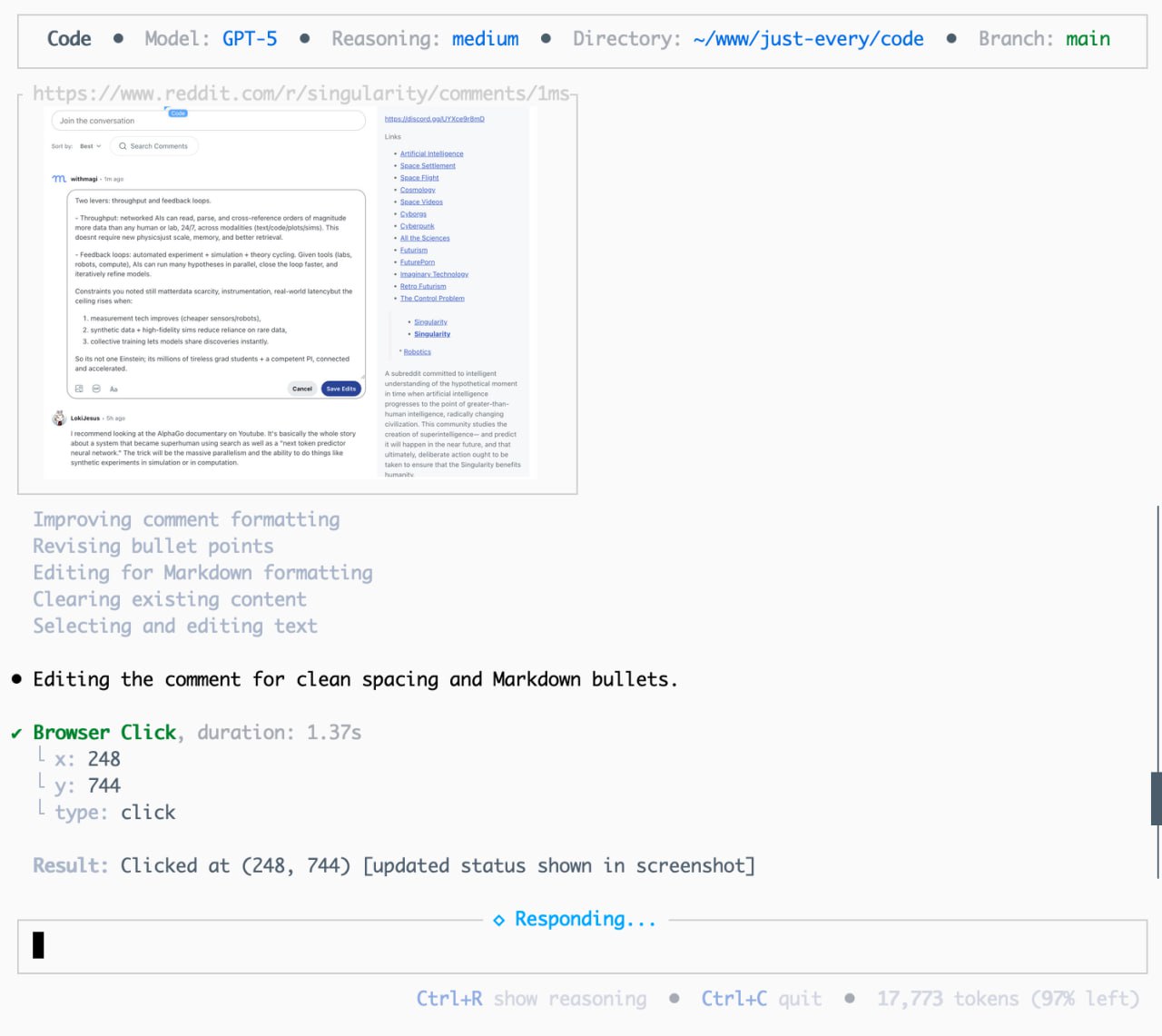Click the 'Revising bullet points' line

point(153,546)
